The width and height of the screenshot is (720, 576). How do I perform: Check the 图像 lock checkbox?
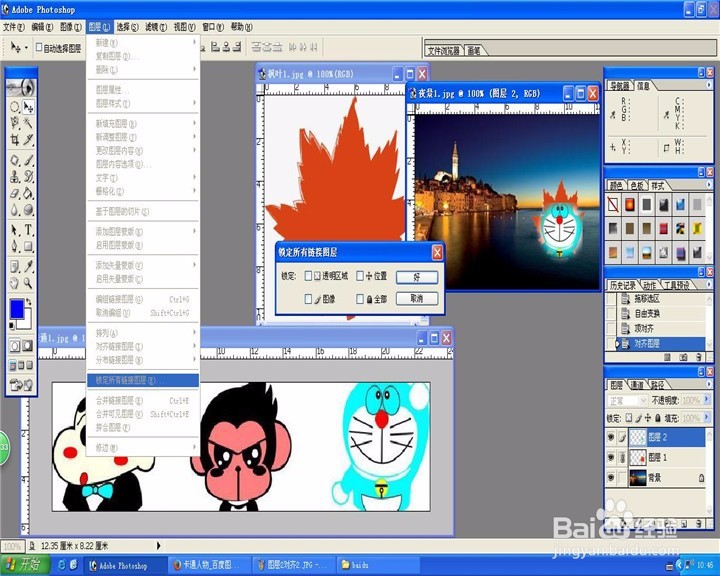pyautogui.click(x=309, y=299)
